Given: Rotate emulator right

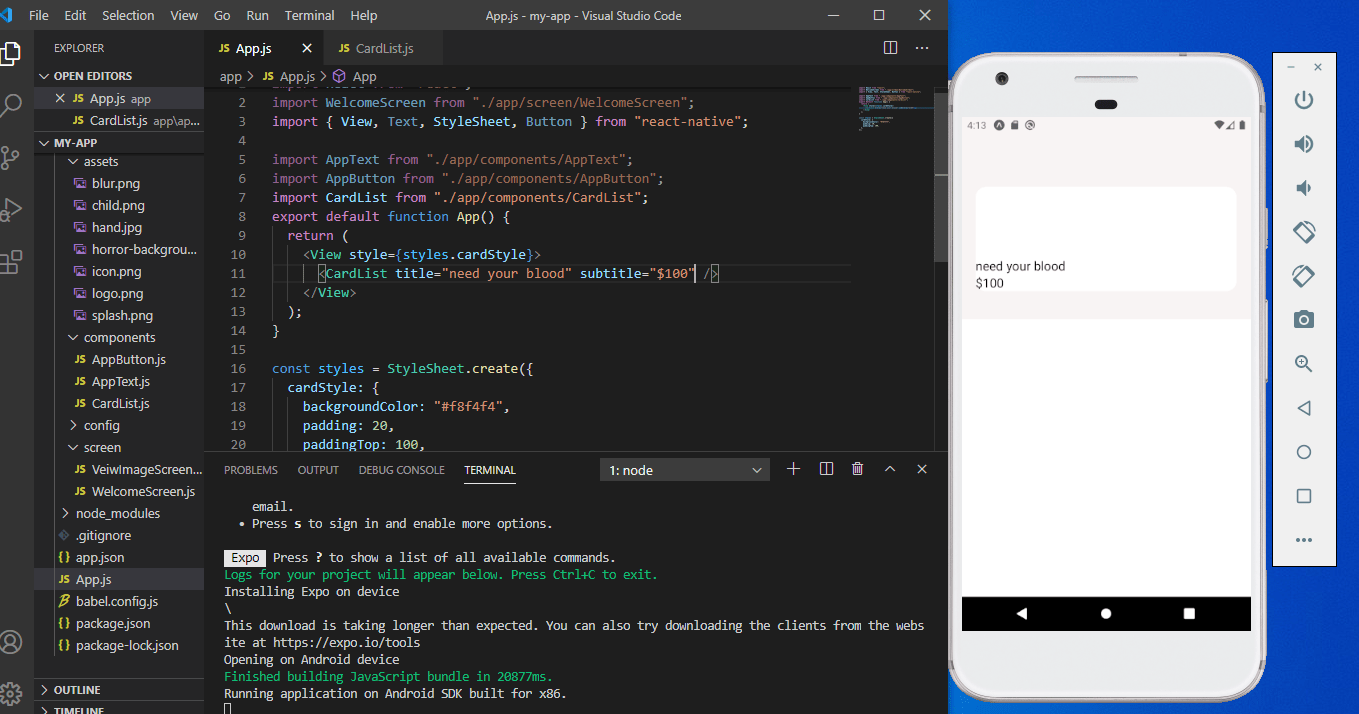Looking at the screenshot, I should point(1303,276).
